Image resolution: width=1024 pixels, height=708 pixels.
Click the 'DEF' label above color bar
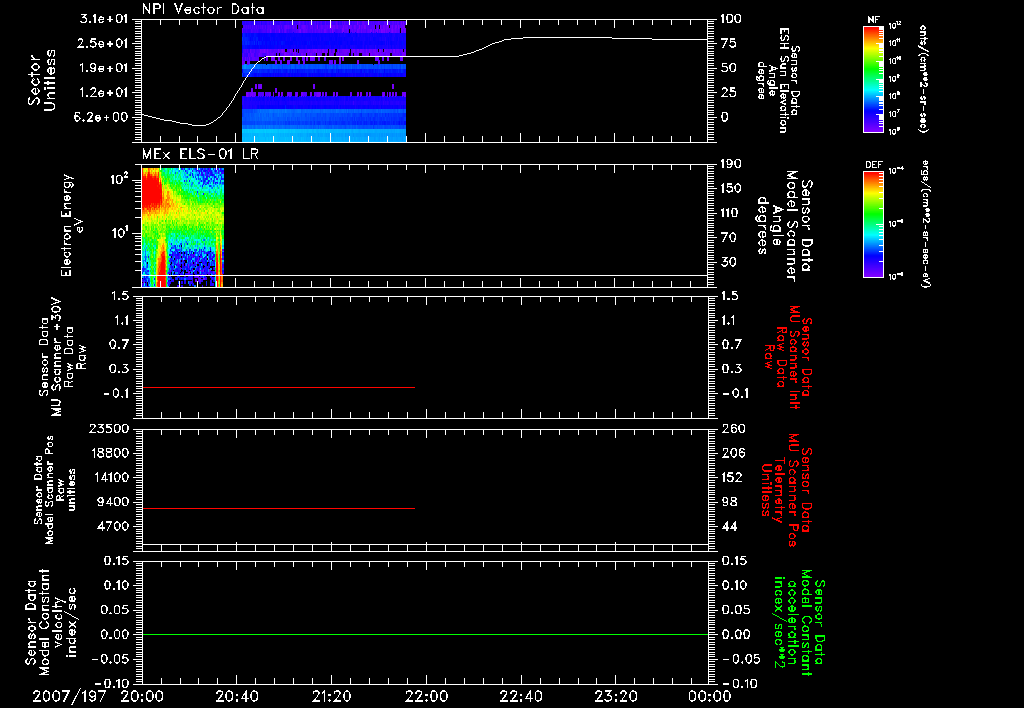[x=874, y=165]
